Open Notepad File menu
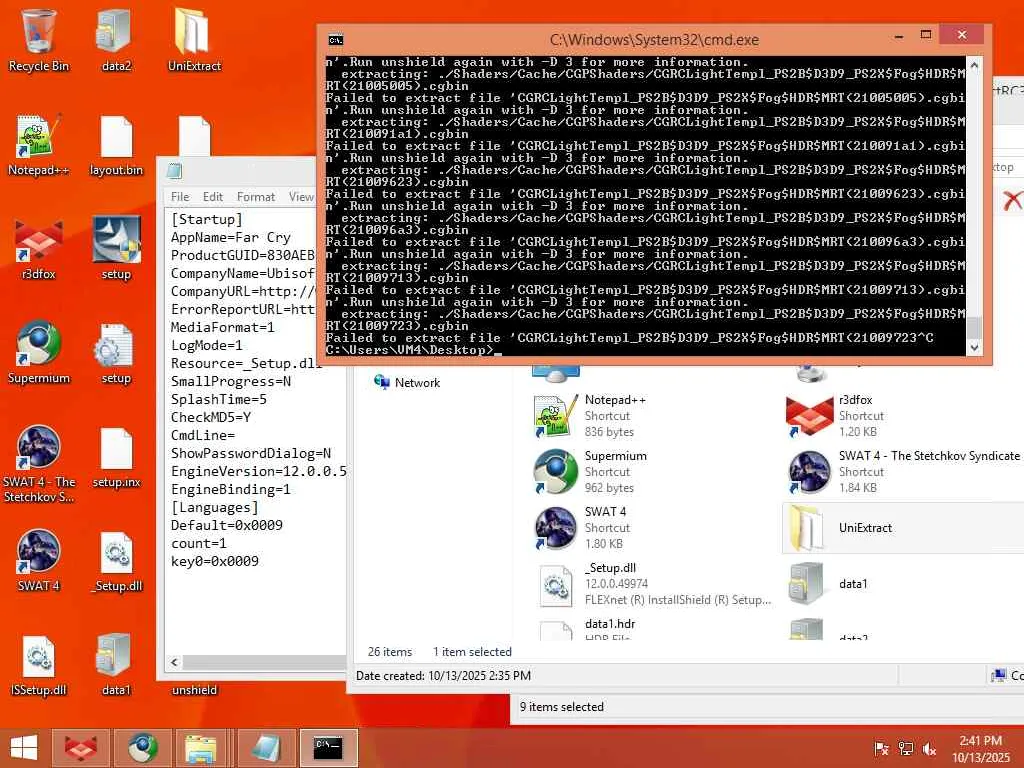The width and height of the screenshot is (1024, 768). [180, 197]
